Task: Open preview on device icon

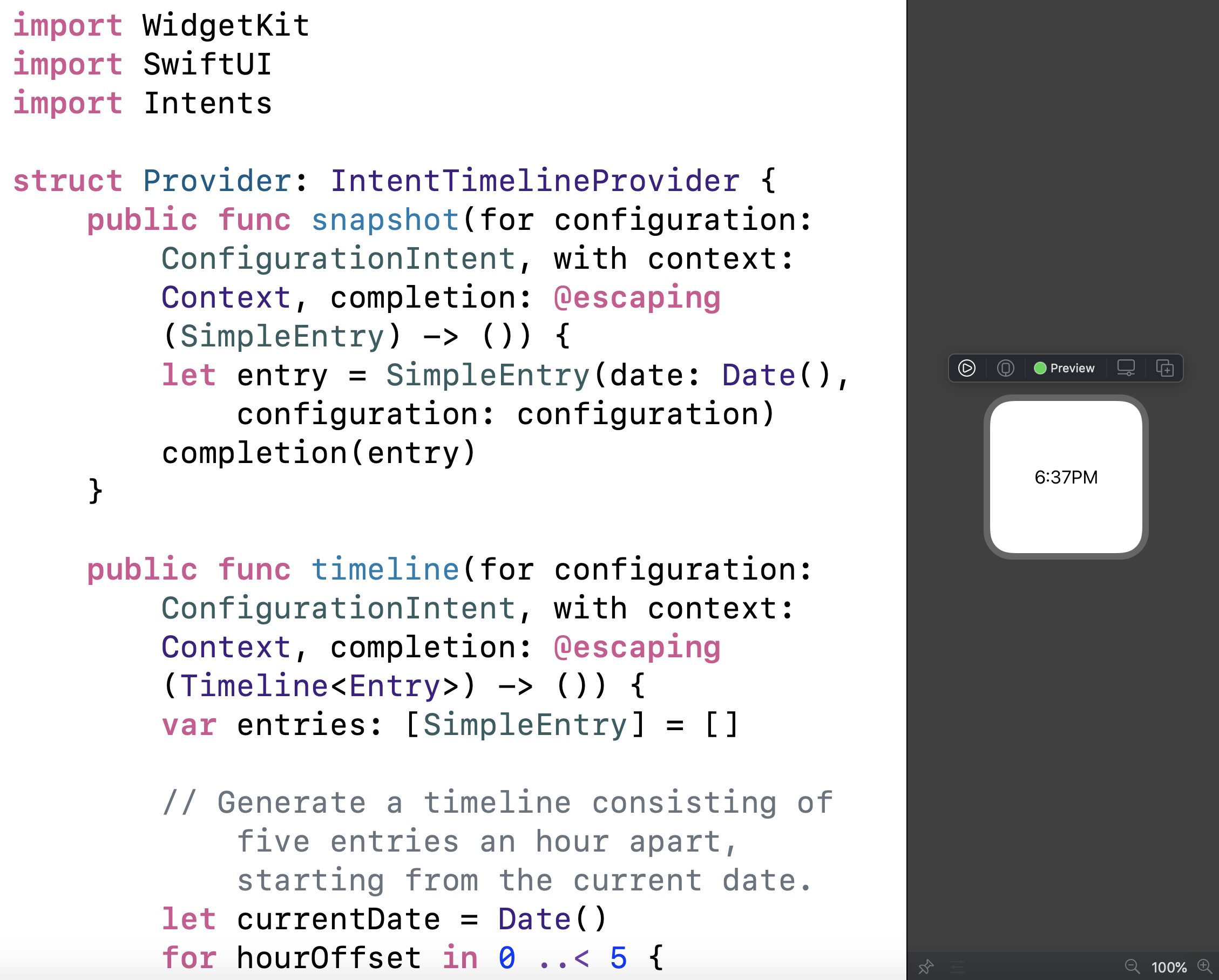Action: (x=1126, y=369)
